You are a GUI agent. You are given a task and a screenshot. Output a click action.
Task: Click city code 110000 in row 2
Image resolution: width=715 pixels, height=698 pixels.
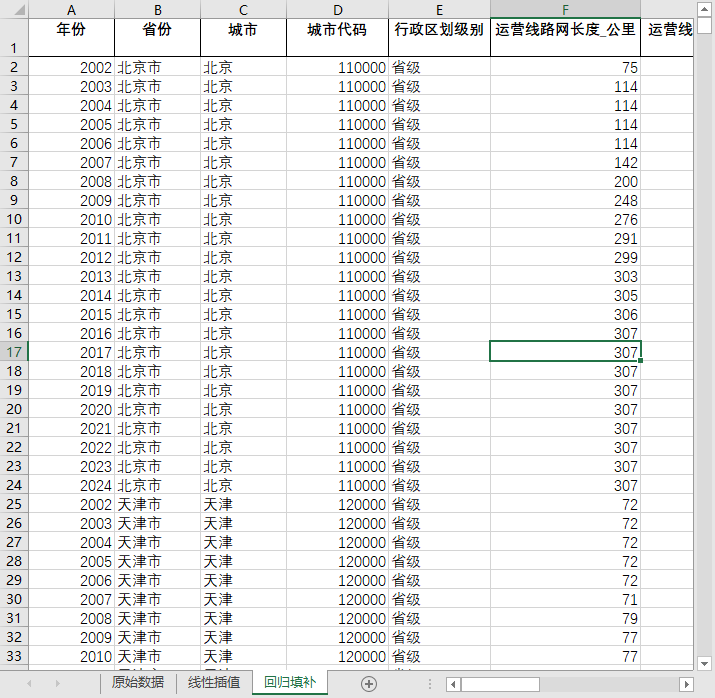click(337, 67)
